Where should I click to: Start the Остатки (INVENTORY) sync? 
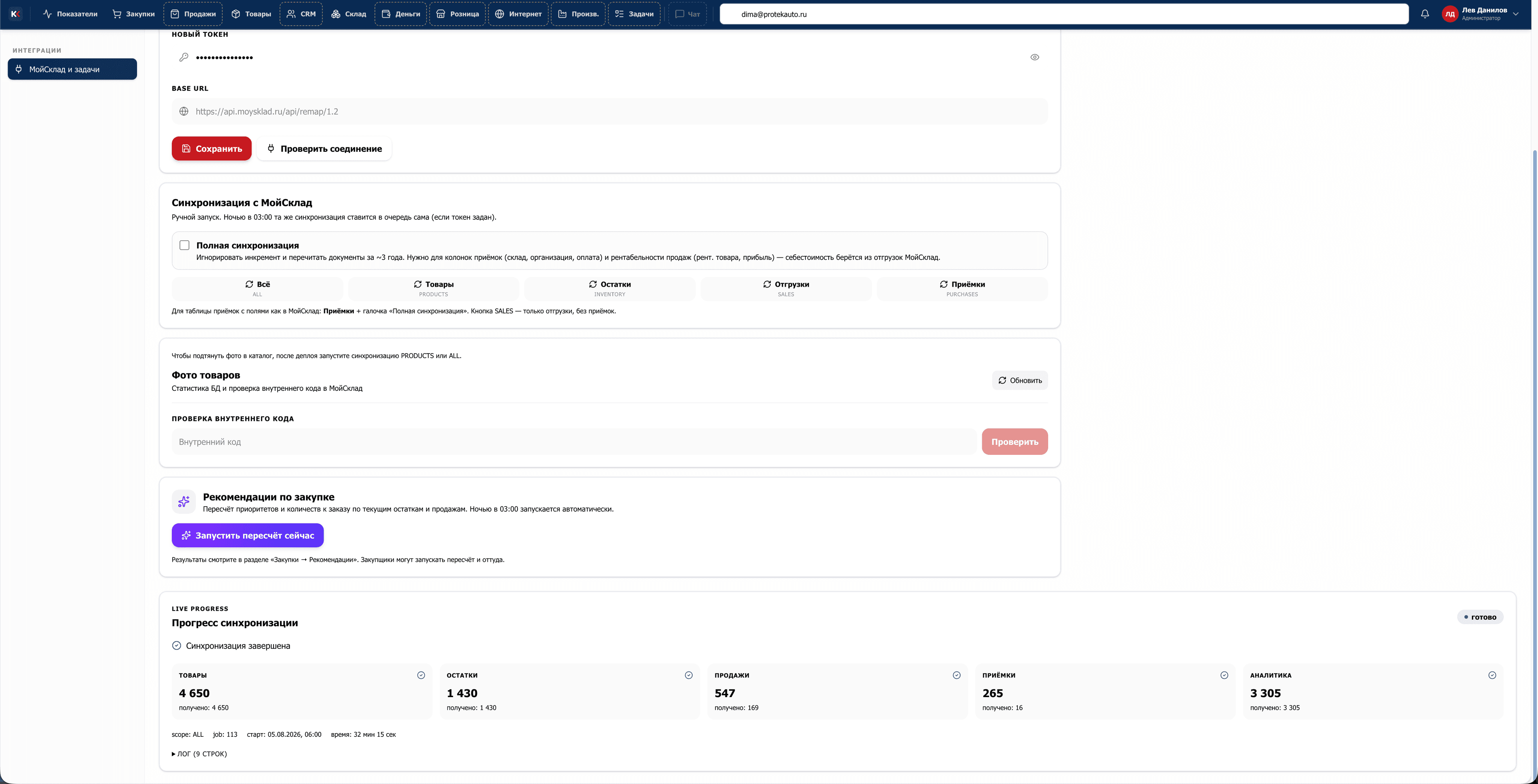(610, 288)
